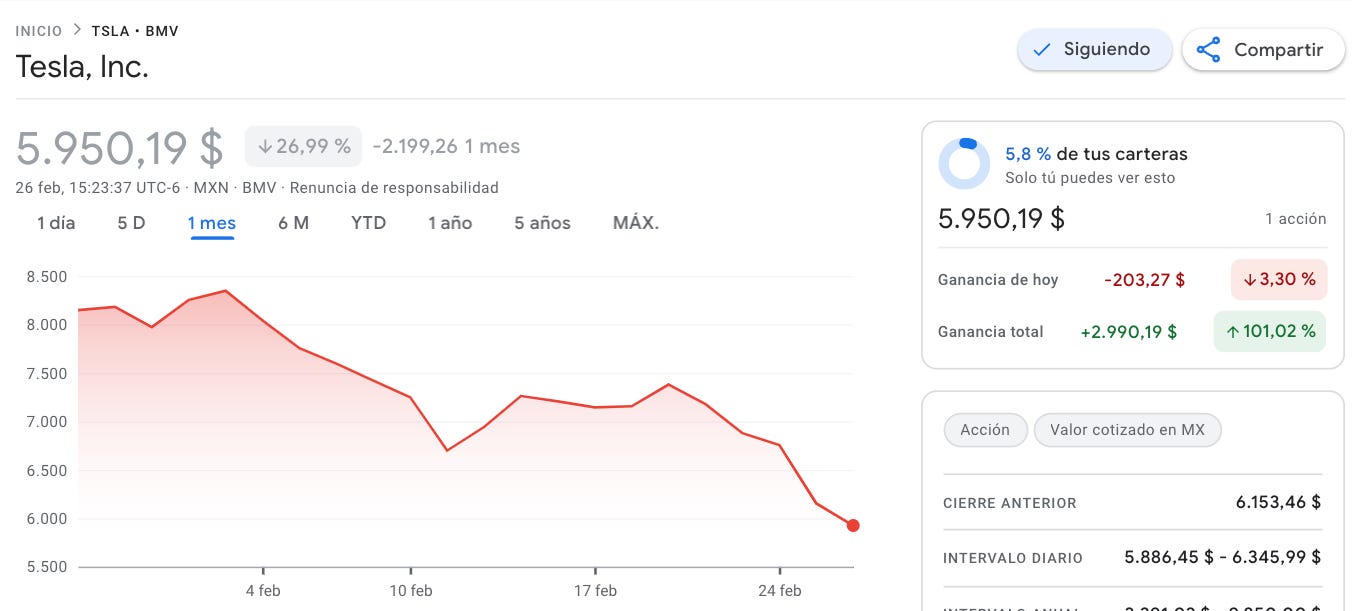Click the Tesla, Inc. title
The width and height of the screenshot is (1352, 611).
coord(82,67)
